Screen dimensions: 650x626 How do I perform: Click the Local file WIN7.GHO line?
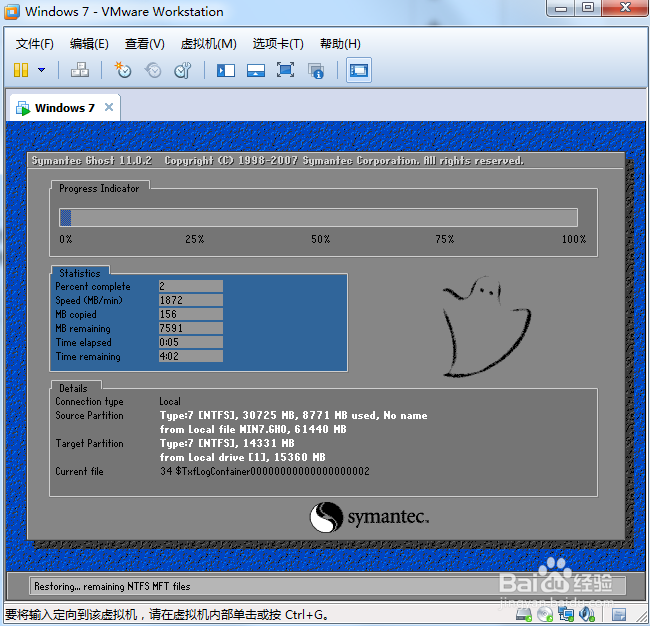(253, 429)
